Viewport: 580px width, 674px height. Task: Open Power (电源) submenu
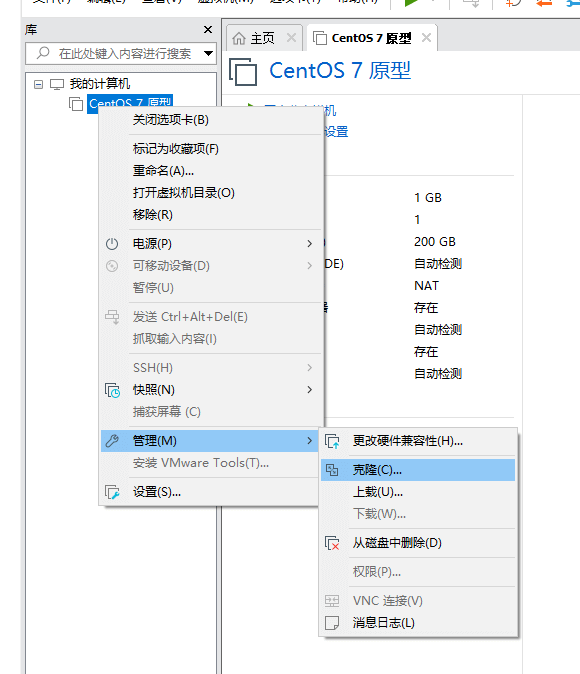[x=211, y=244]
